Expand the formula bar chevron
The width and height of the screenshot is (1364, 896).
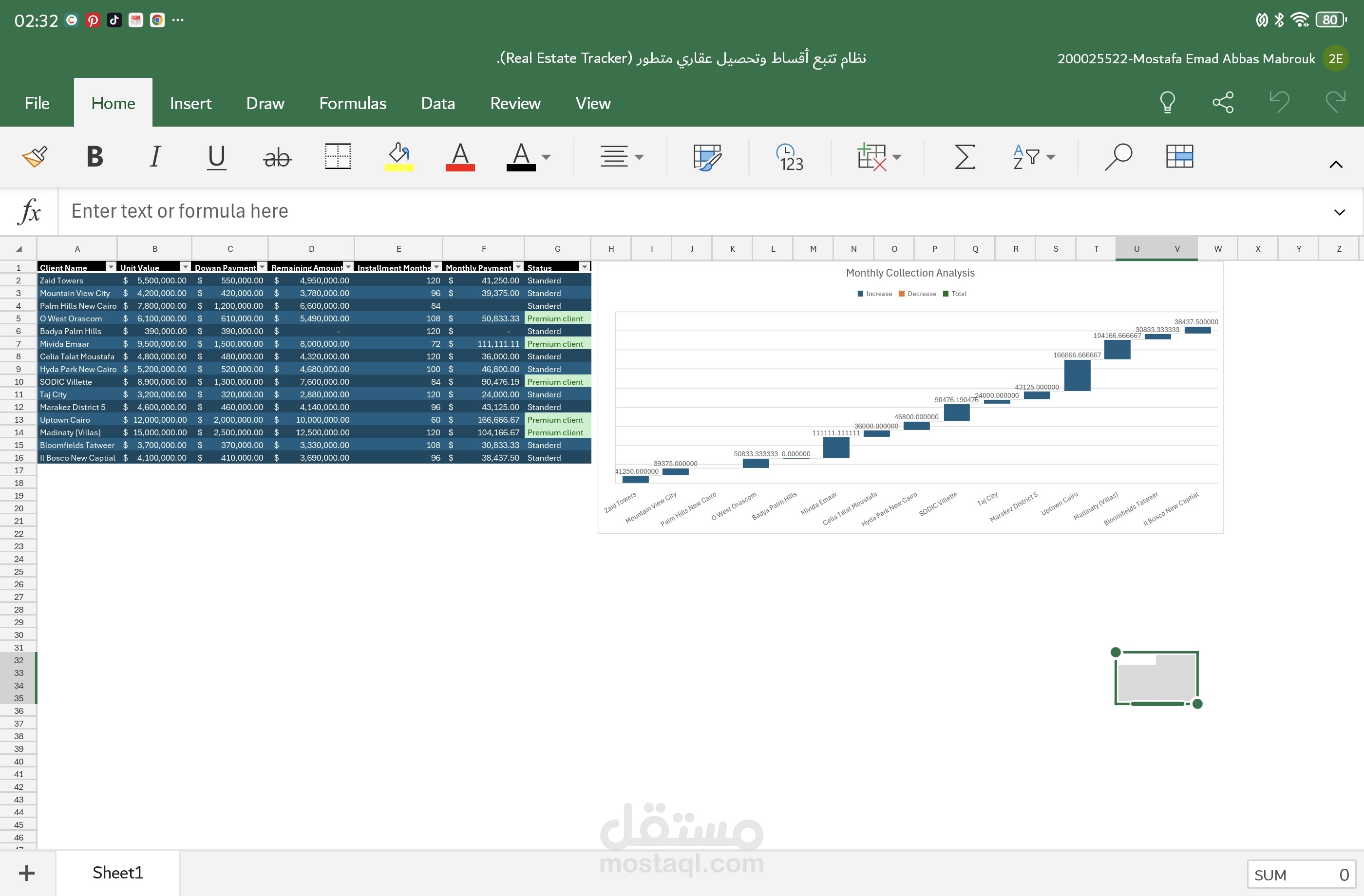point(1339,212)
